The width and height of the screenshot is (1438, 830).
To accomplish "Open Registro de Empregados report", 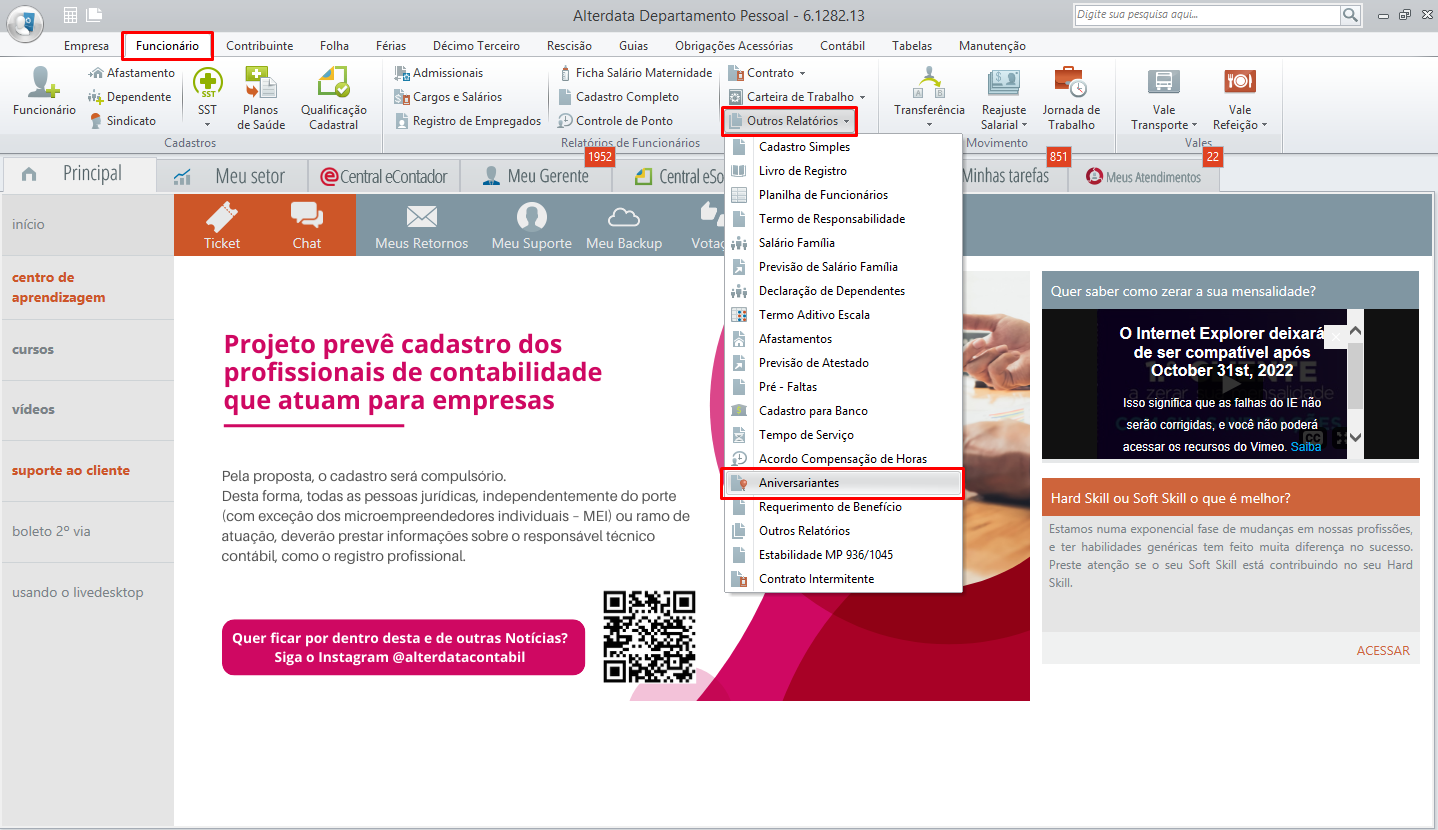I will pyautogui.click(x=467, y=121).
